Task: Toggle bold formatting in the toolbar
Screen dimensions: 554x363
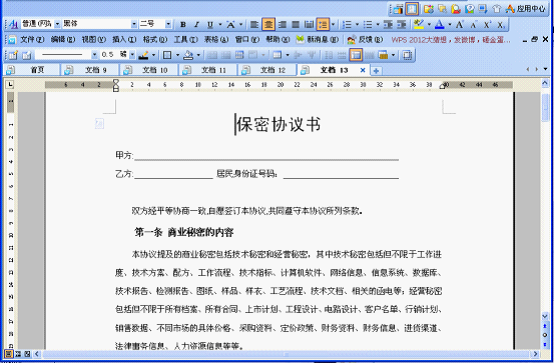Action: 183,24
